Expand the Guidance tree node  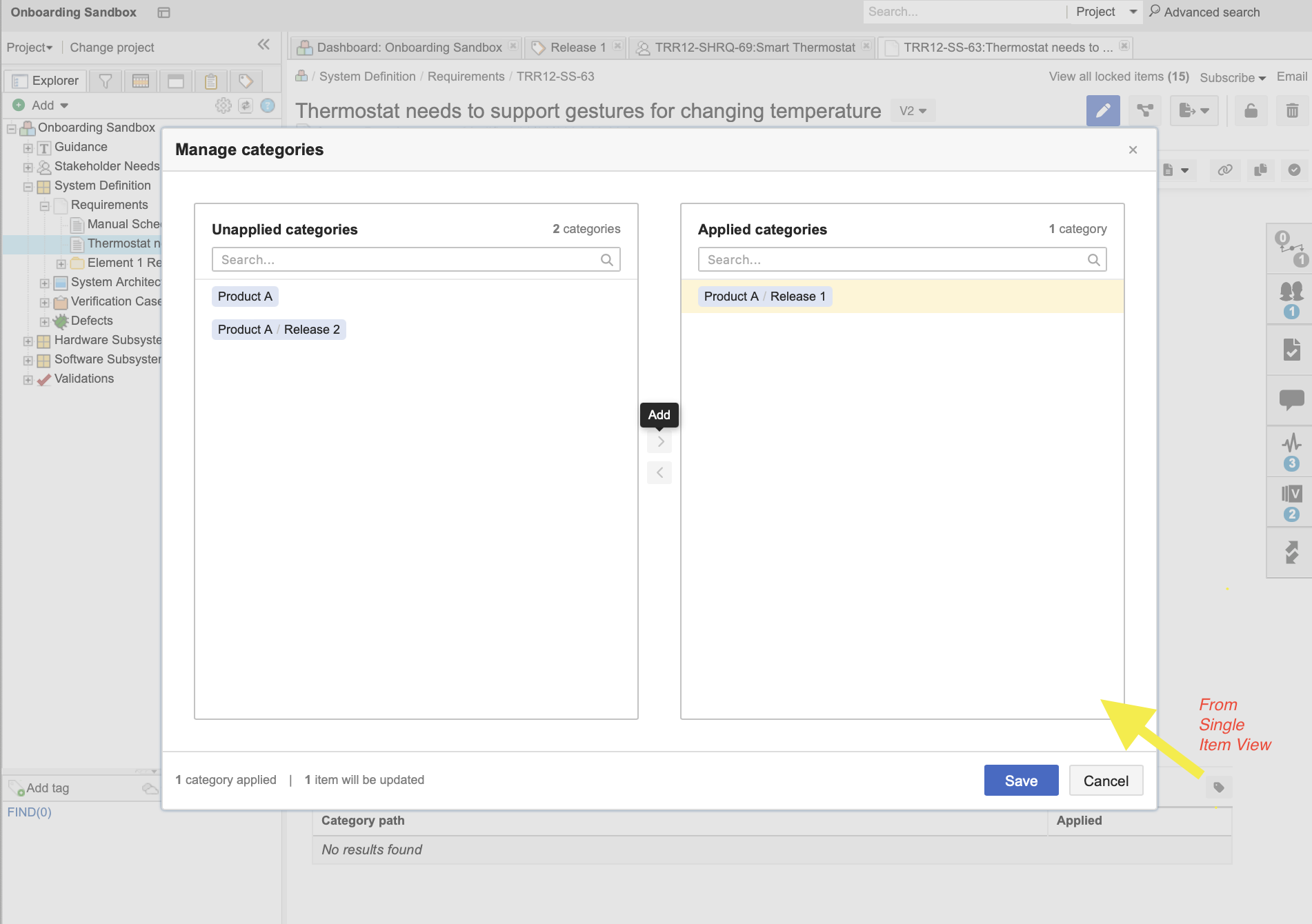point(28,148)
